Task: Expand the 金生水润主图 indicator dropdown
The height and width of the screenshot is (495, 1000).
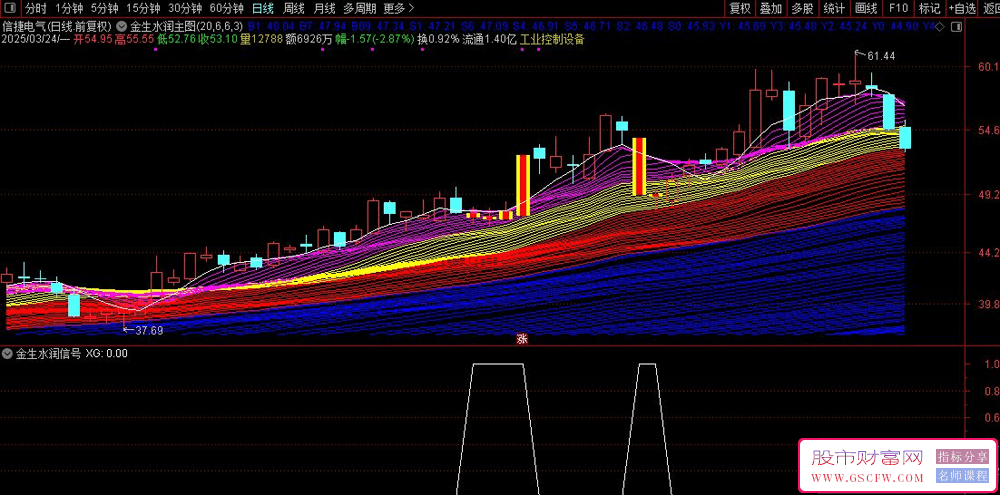Action: click(122, 26)
